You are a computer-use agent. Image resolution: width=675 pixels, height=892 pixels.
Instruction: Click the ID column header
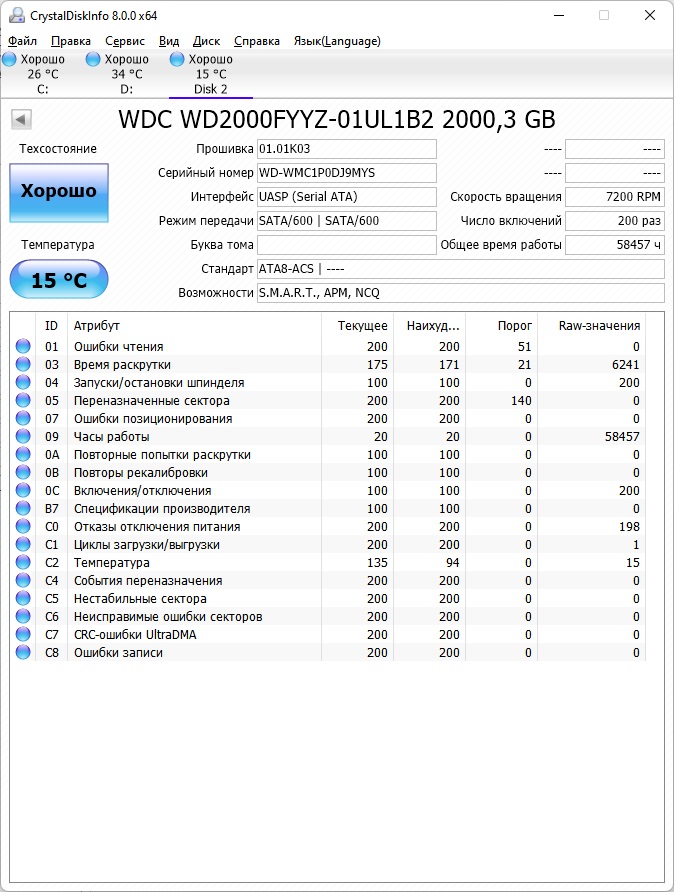[51, 325]
